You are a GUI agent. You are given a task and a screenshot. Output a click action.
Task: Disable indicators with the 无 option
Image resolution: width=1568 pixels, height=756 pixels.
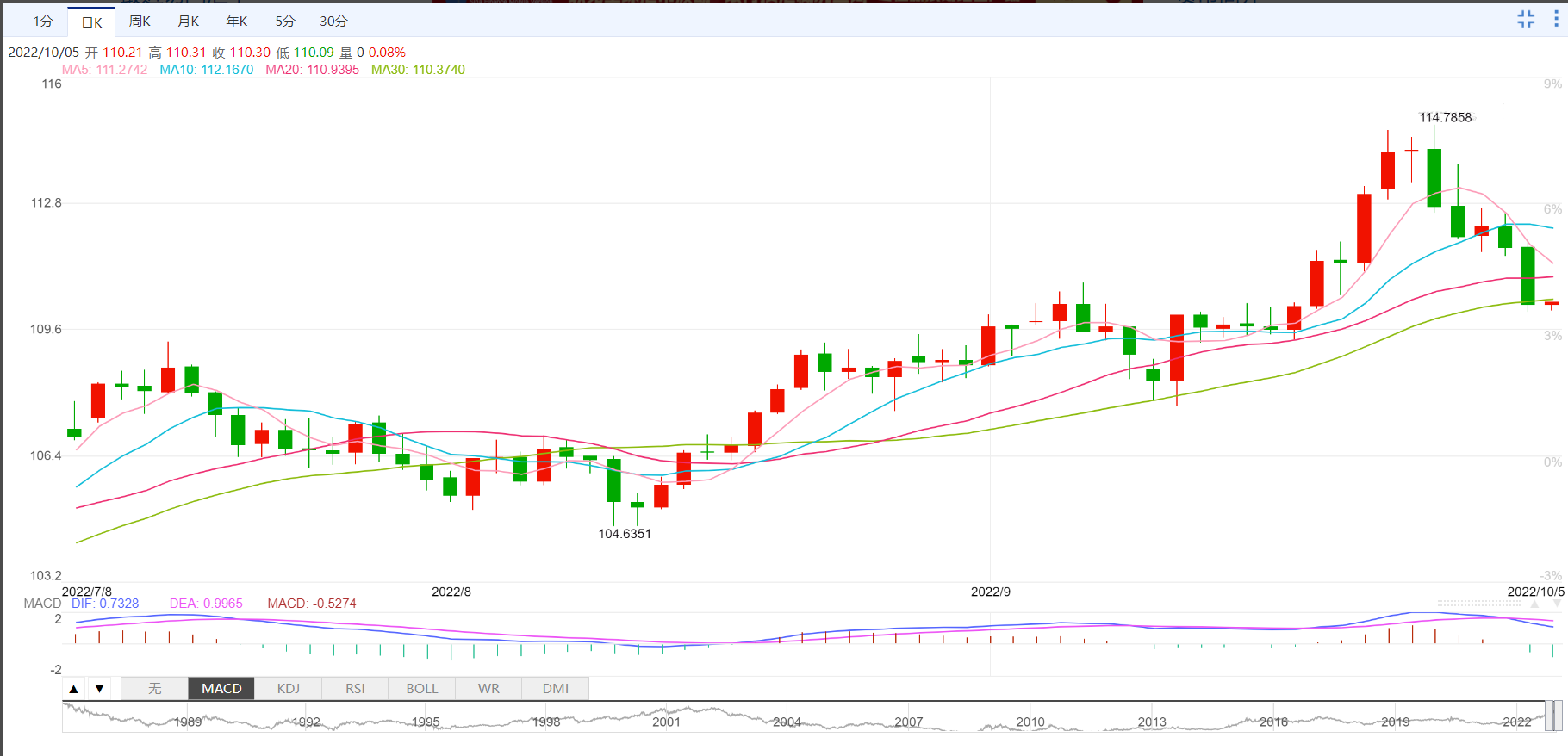click(x=155, y=689)
